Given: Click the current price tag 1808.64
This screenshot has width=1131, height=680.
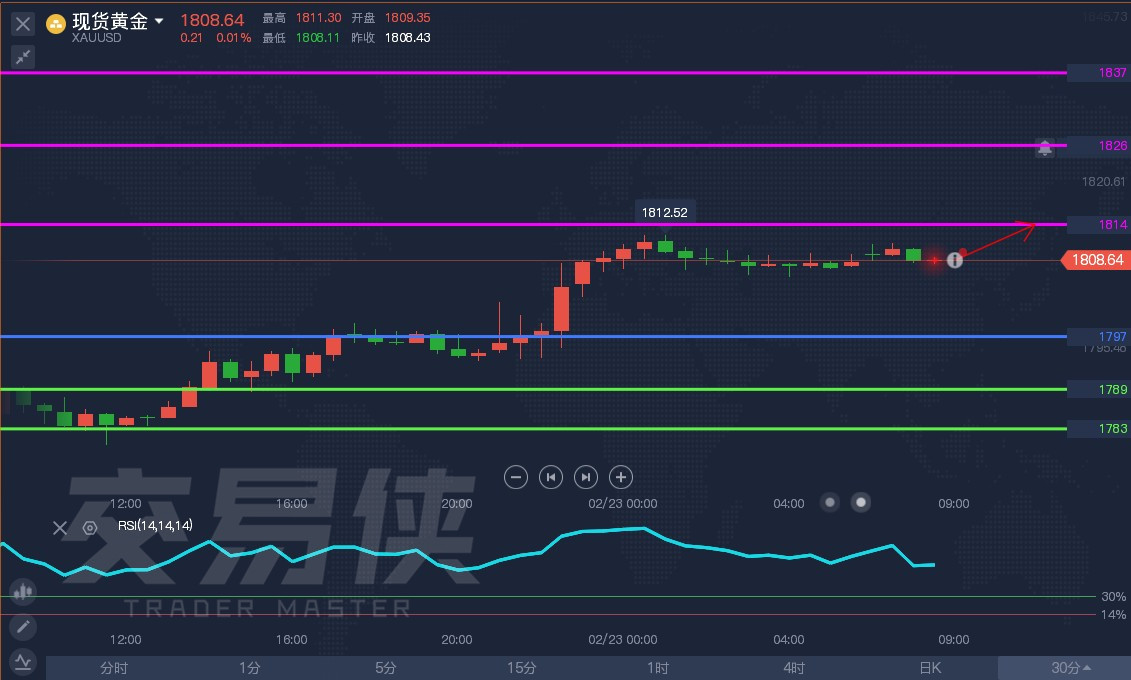Looking at the screenshot, I should (x=1096, y=260).
